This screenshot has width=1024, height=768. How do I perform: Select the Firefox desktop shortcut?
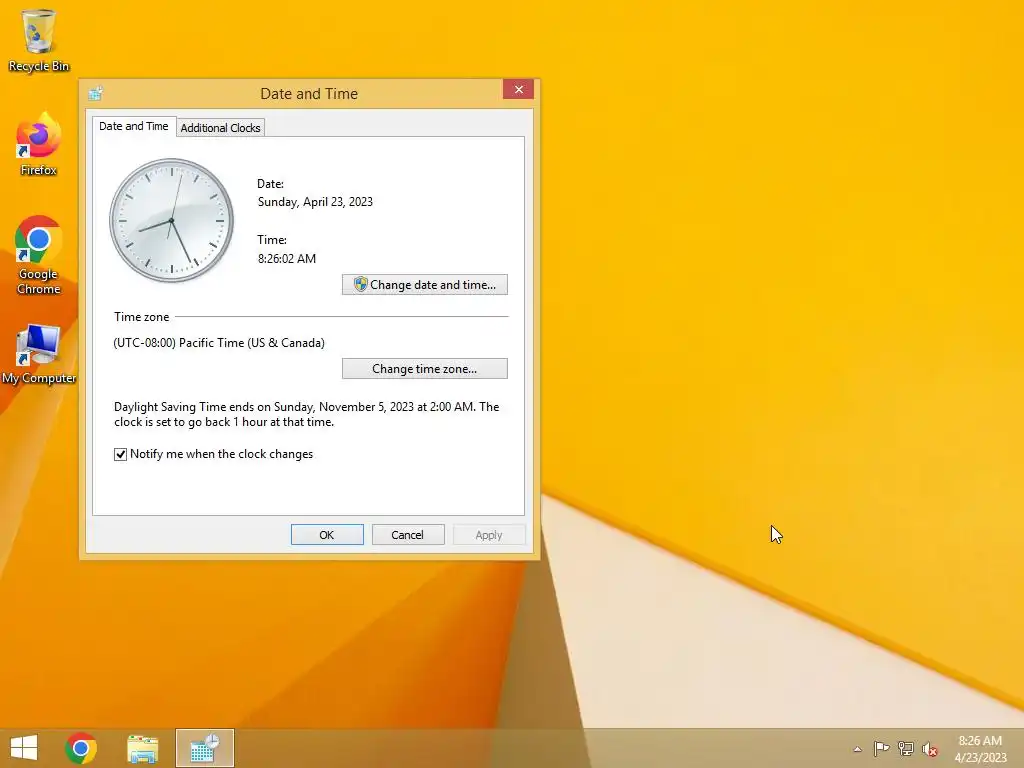pos(39,144)
